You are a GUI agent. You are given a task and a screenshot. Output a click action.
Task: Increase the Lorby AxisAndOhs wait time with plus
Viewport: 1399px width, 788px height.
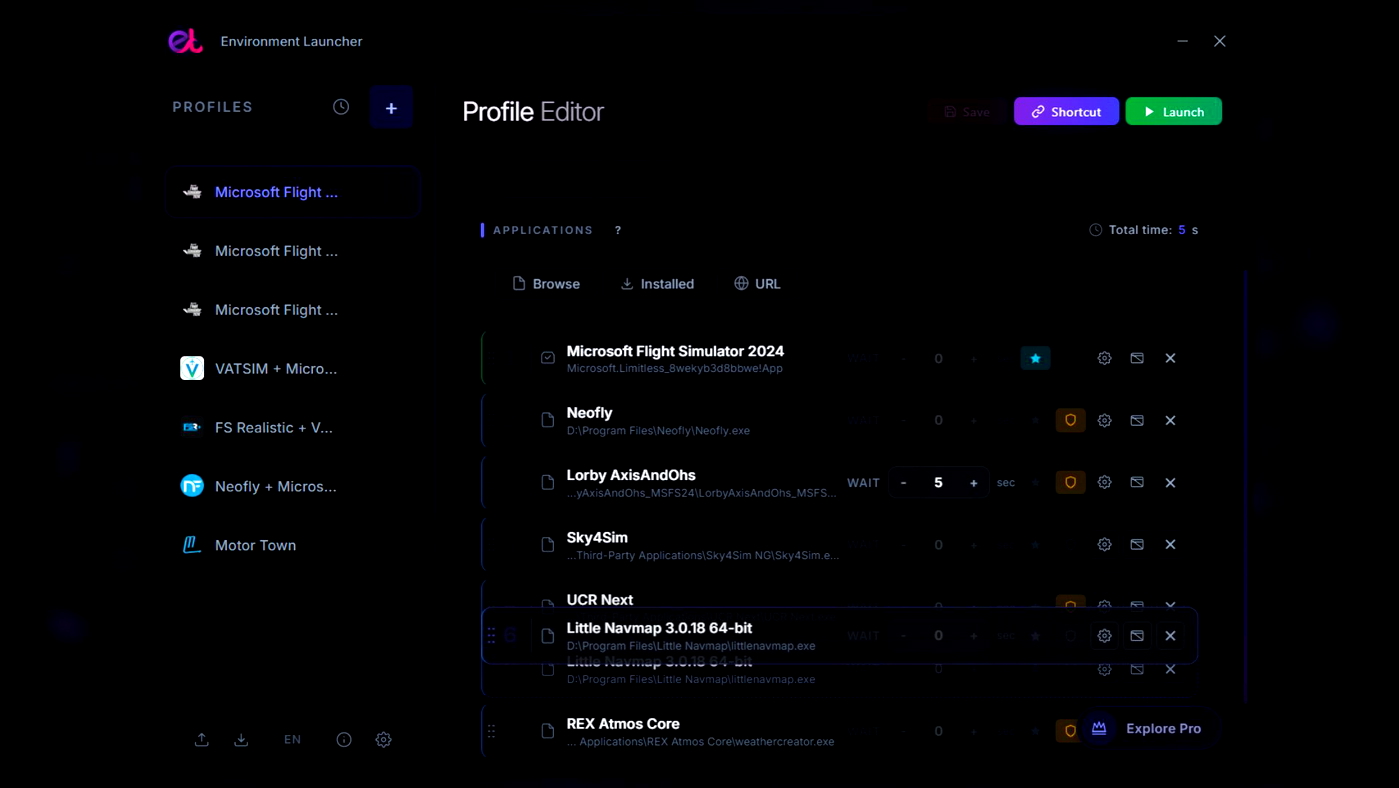point(973,482)
